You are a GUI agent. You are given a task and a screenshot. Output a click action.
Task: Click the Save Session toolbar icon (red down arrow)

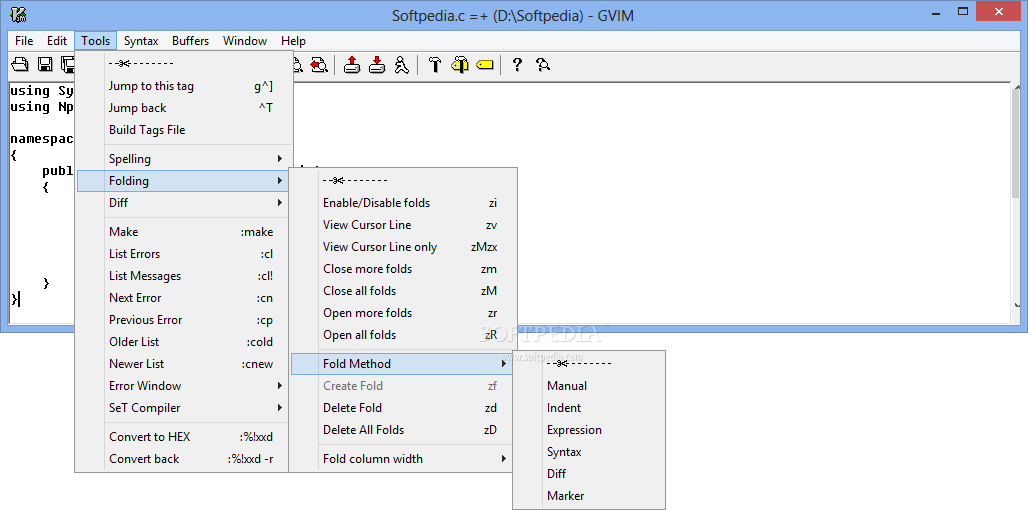377,64
